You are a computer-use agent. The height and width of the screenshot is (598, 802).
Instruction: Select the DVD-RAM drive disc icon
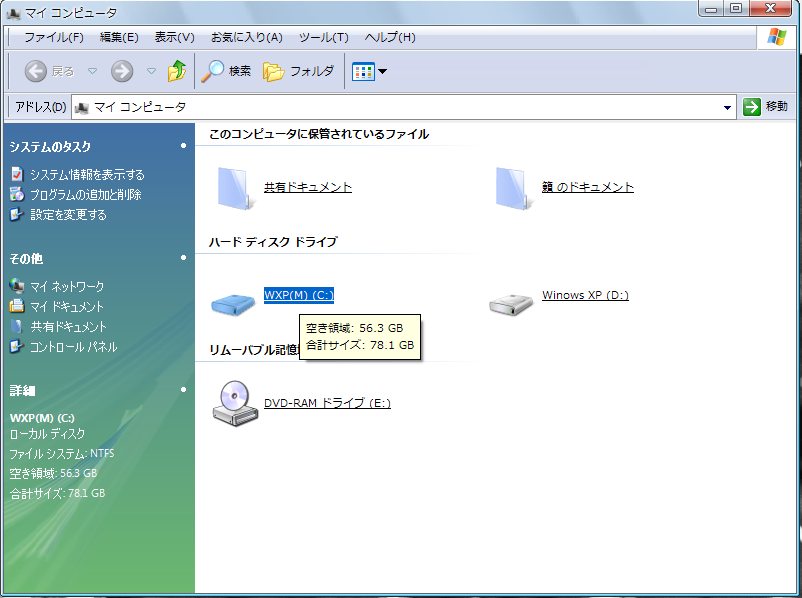235,403
